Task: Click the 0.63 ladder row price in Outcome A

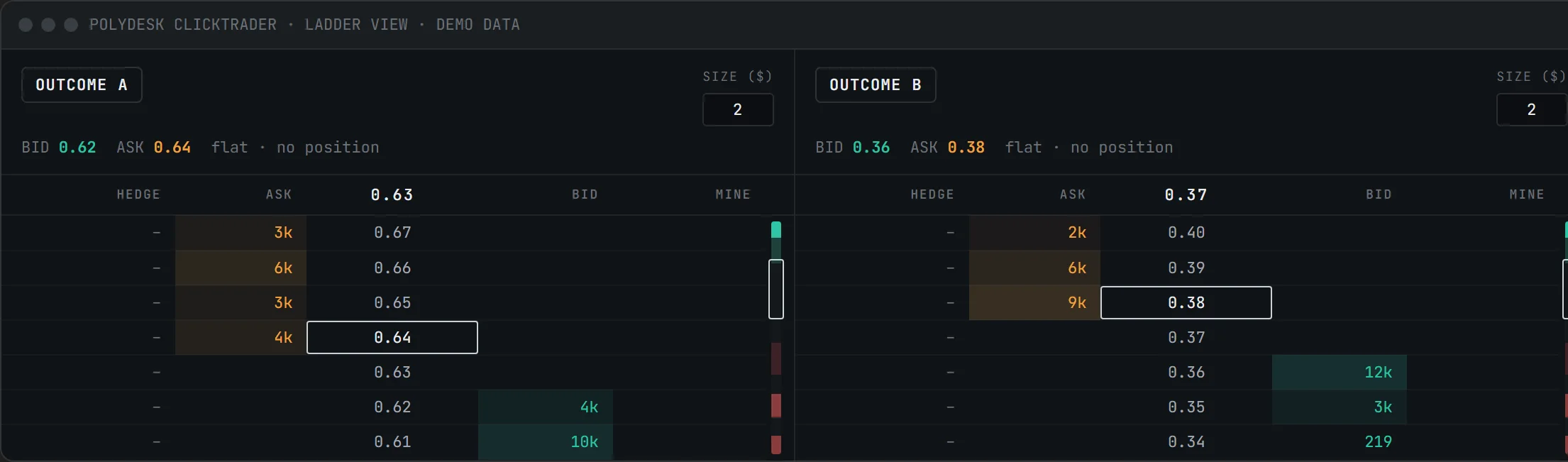Action: pos(392,372)
